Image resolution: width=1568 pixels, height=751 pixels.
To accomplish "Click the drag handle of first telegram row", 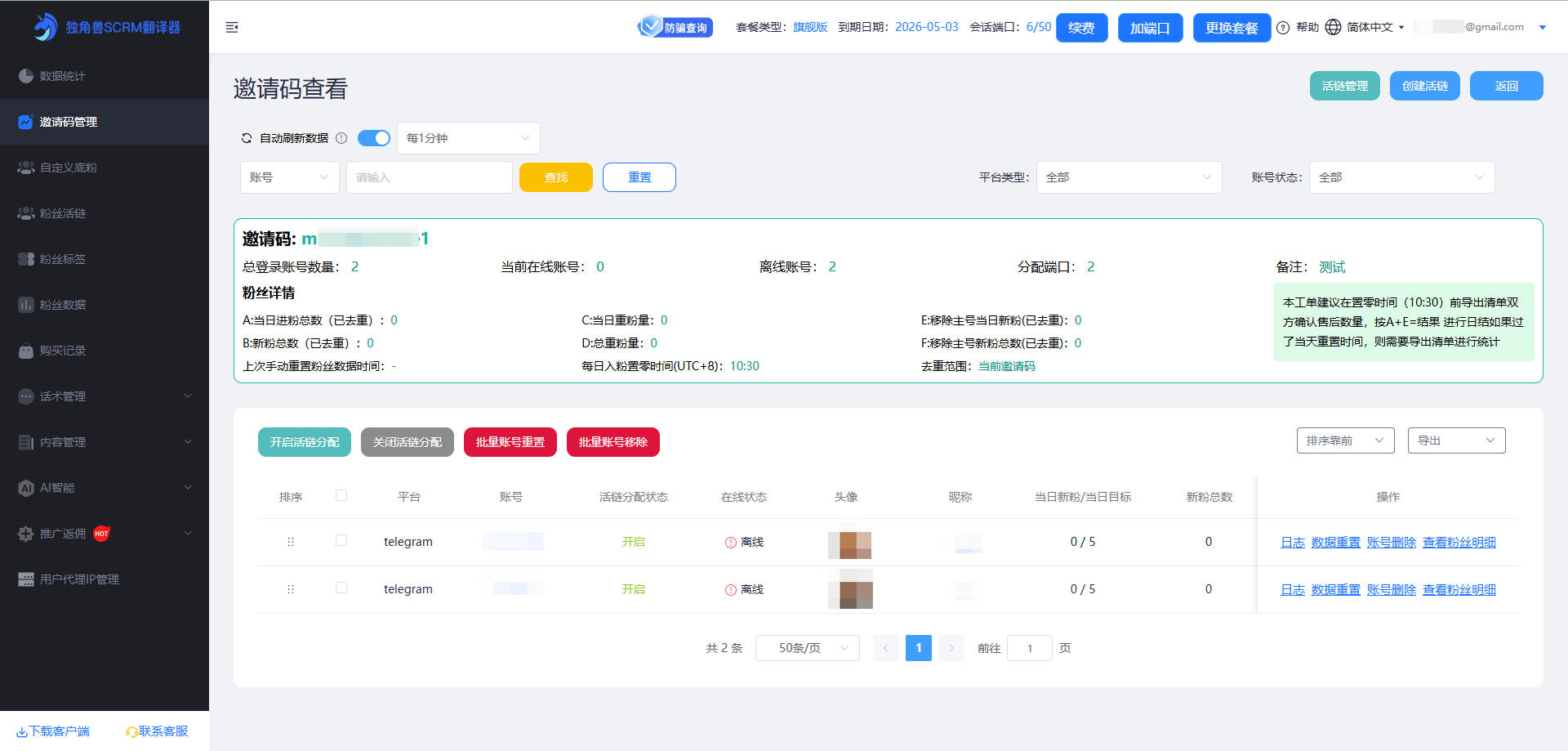I will tap(291, 542).
